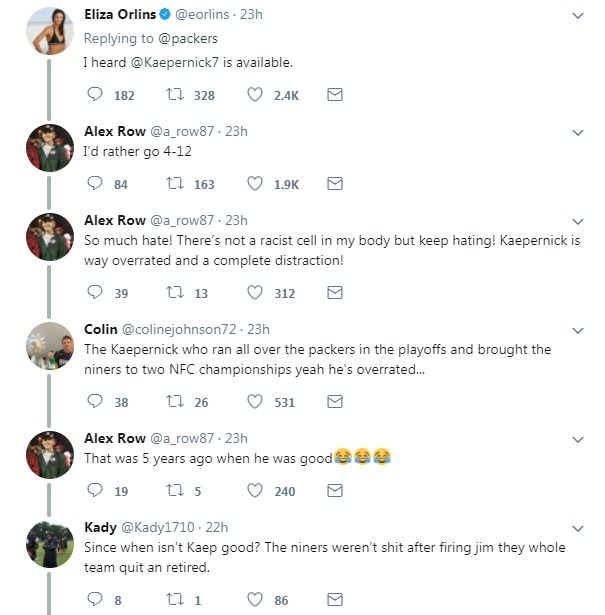Like the tweet with 2.4K likes
The image size is (605, 615).
(254, 95)
